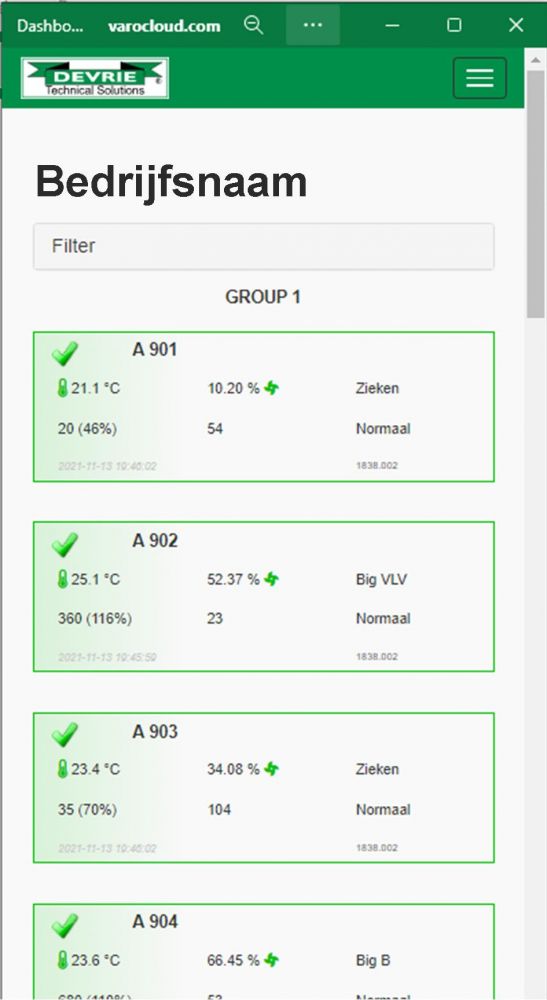Click the zoom out magnifier icon
The image size is (547, 1000).
click(253, 25)
